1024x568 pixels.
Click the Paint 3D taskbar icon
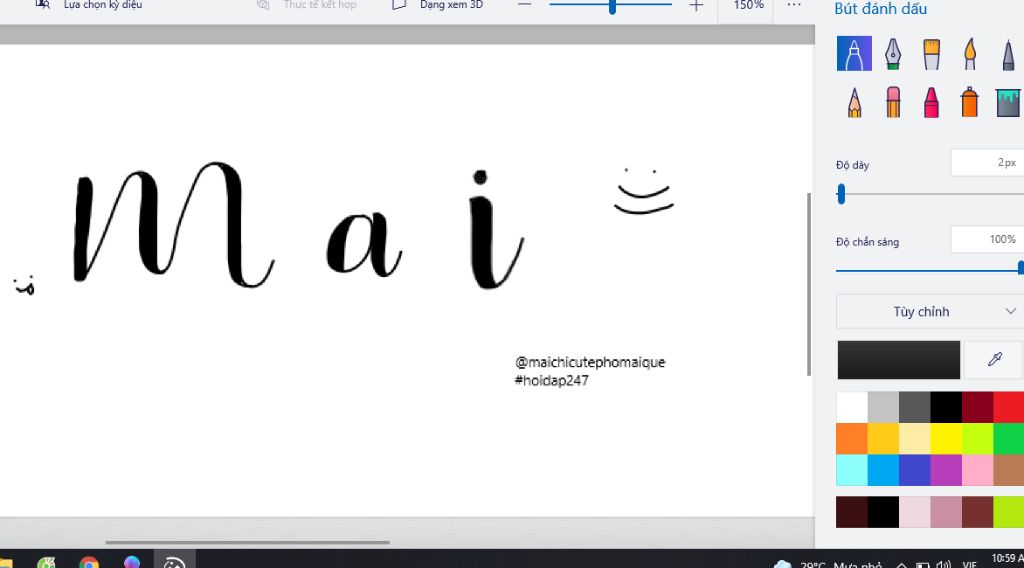[x=174, y=562]
